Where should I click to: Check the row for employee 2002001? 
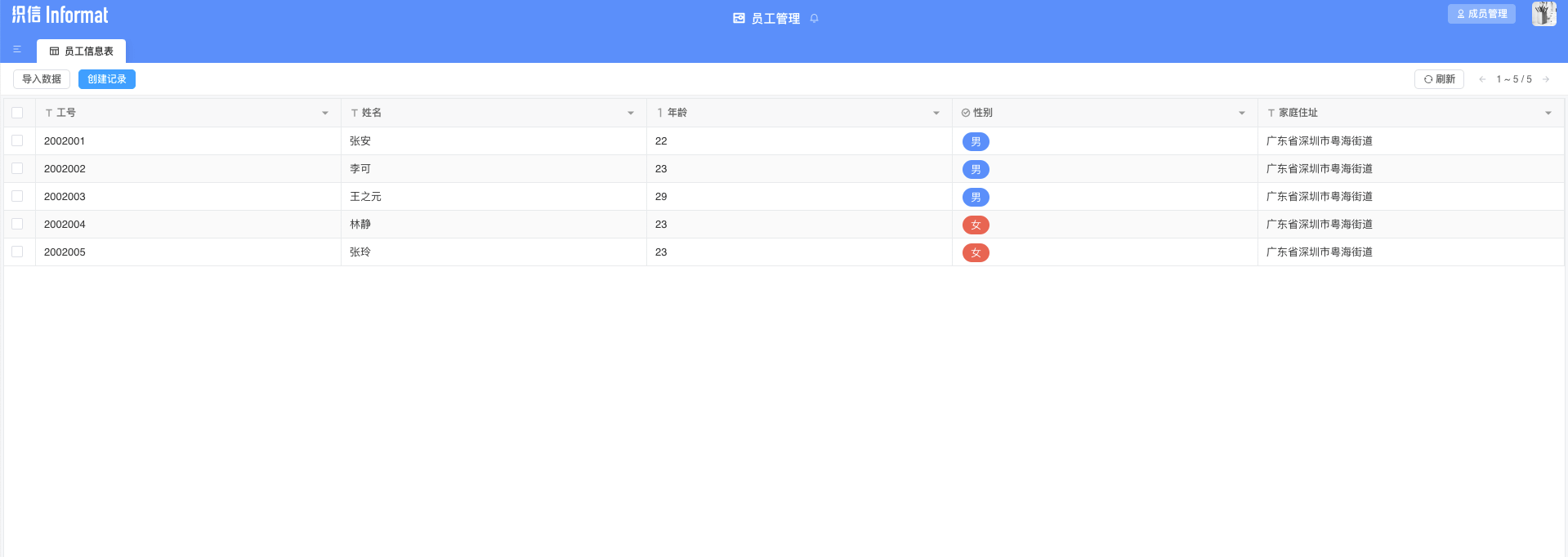(17, 140)
